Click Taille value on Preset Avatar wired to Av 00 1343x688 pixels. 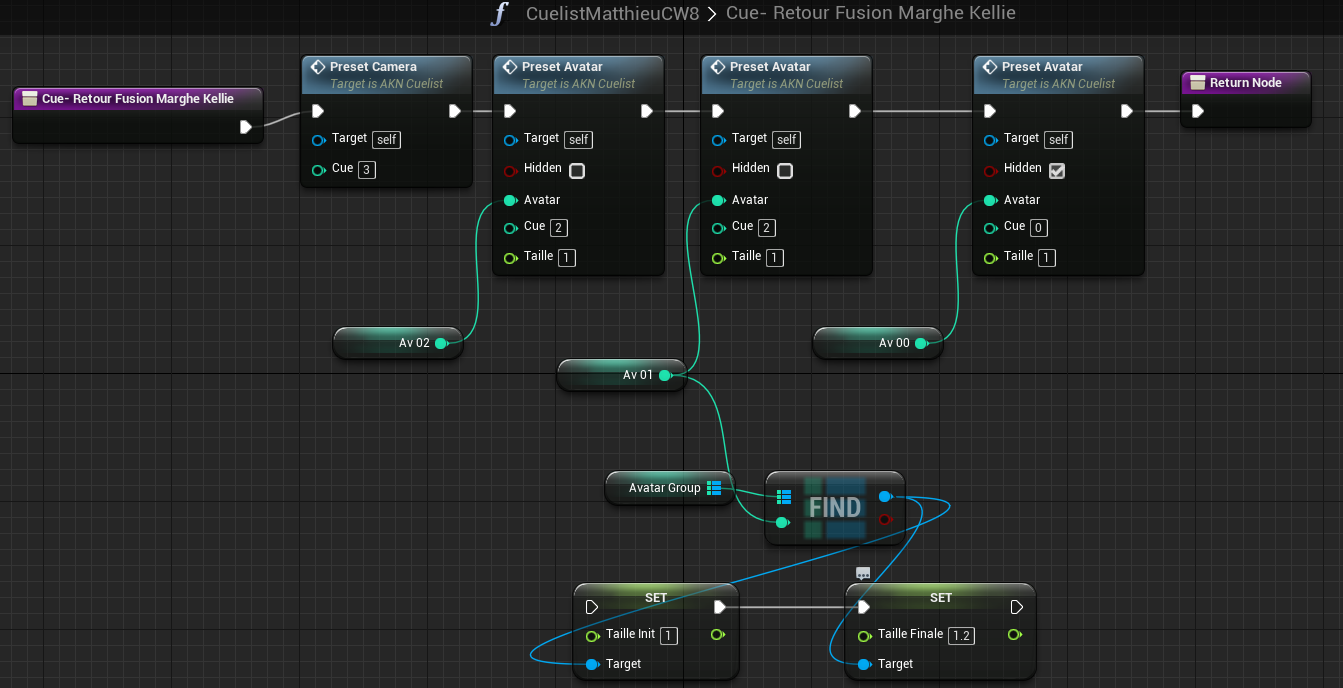[1047, 258]
